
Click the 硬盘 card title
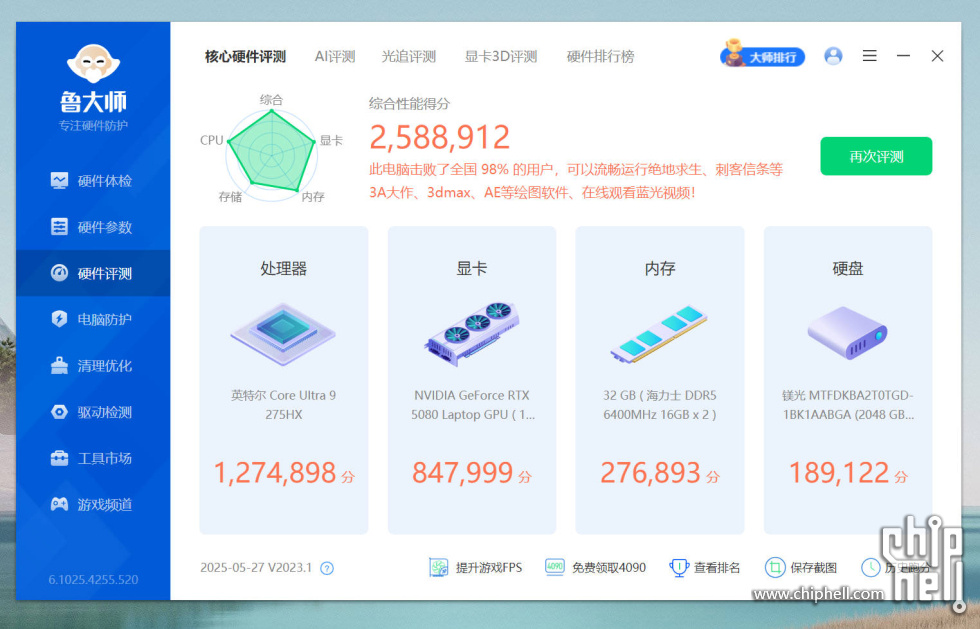click(848, 269)
